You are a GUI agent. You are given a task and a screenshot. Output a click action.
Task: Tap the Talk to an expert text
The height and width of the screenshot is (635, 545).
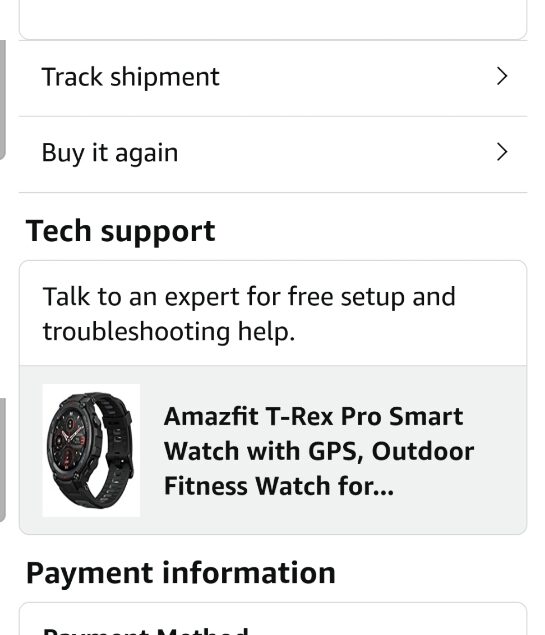[x=249, y=314]
